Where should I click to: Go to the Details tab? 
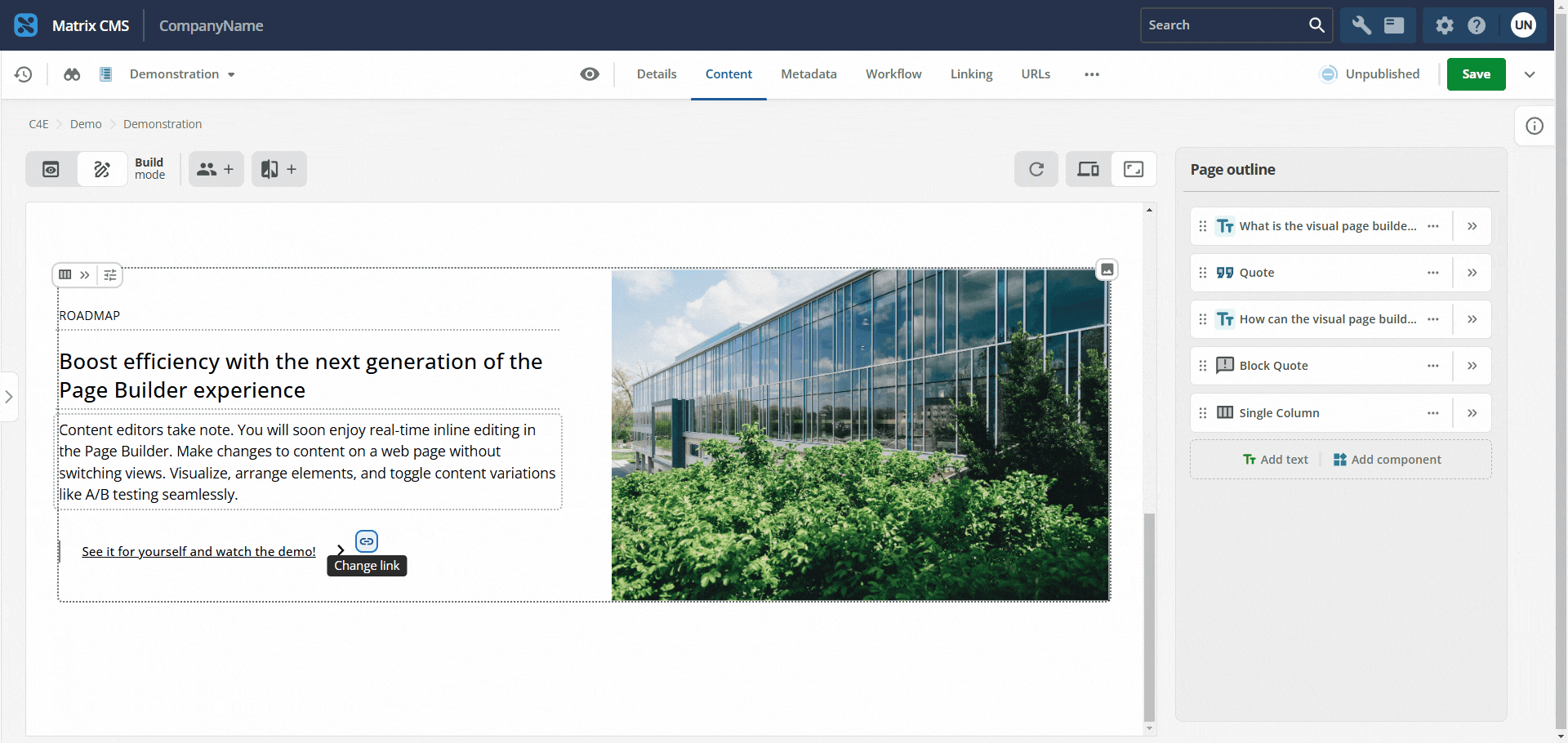pyautogui.click(x=657, y=74)
